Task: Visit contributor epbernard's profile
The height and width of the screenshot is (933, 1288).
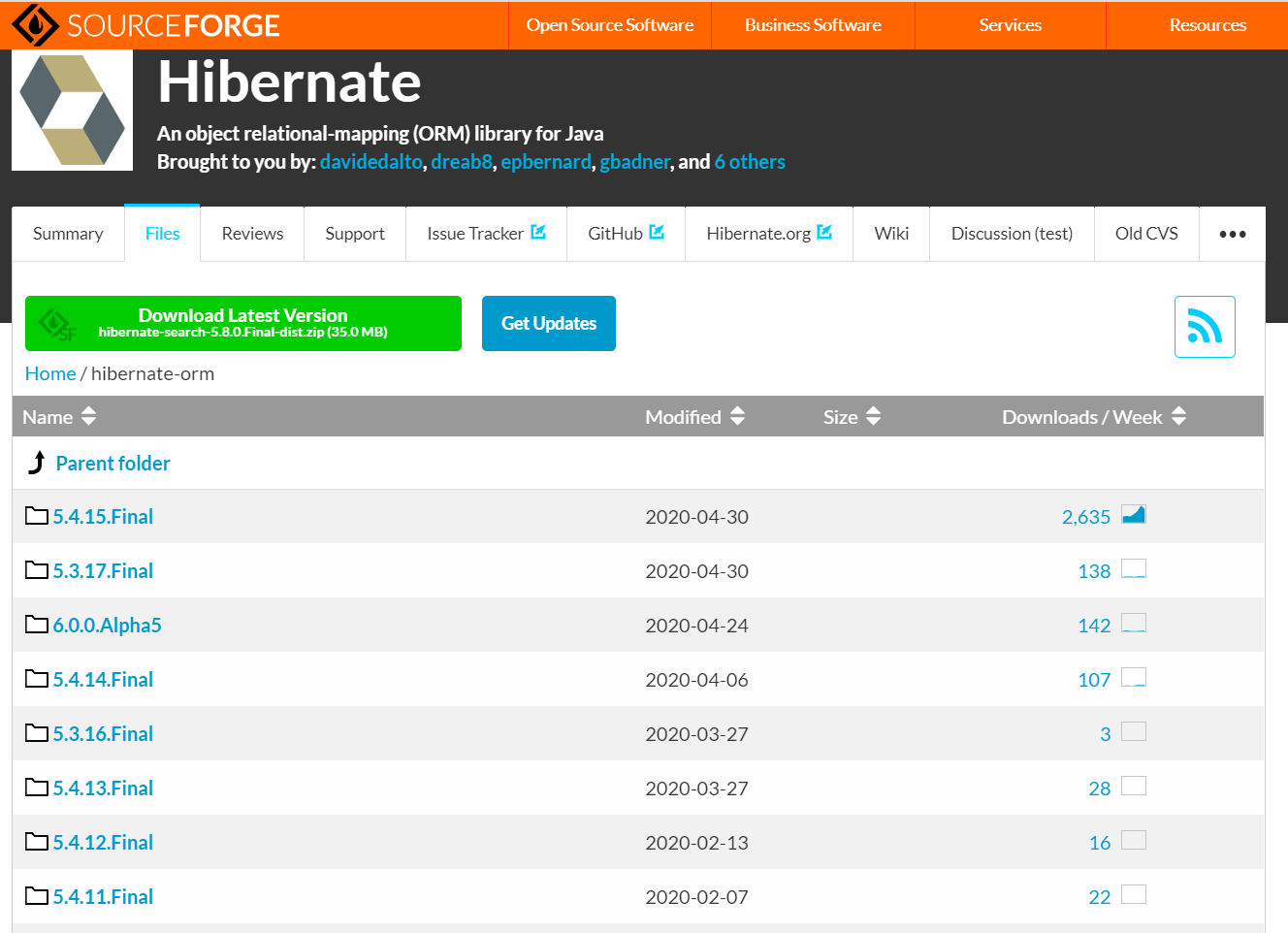Action: pos(546,162)
